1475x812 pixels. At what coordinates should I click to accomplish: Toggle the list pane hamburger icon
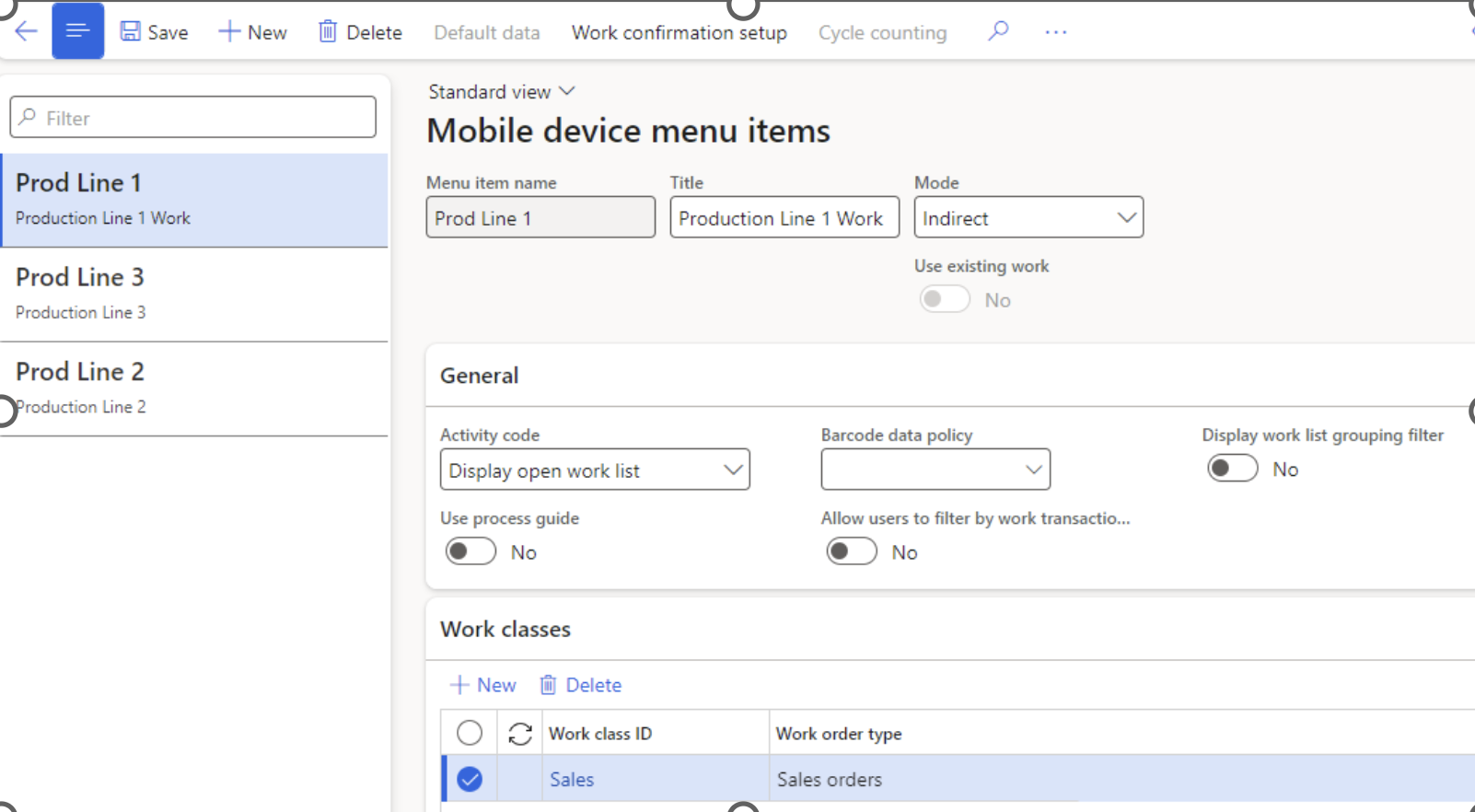point(78,31)
